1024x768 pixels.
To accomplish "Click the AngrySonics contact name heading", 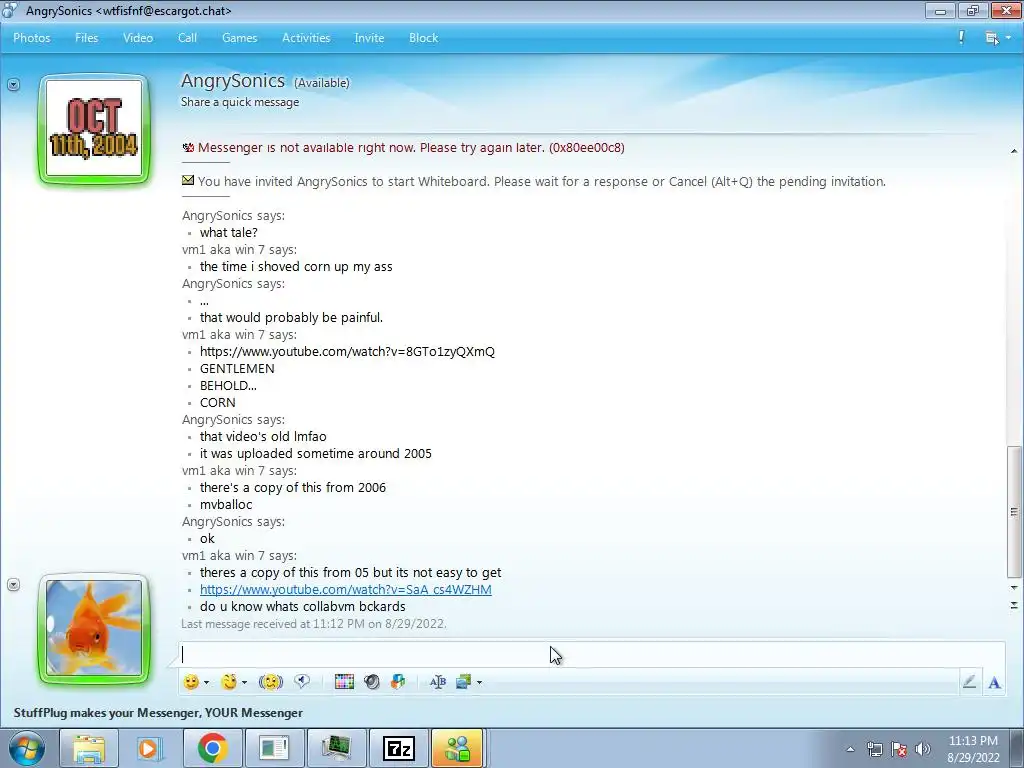I will click(233, 81).
